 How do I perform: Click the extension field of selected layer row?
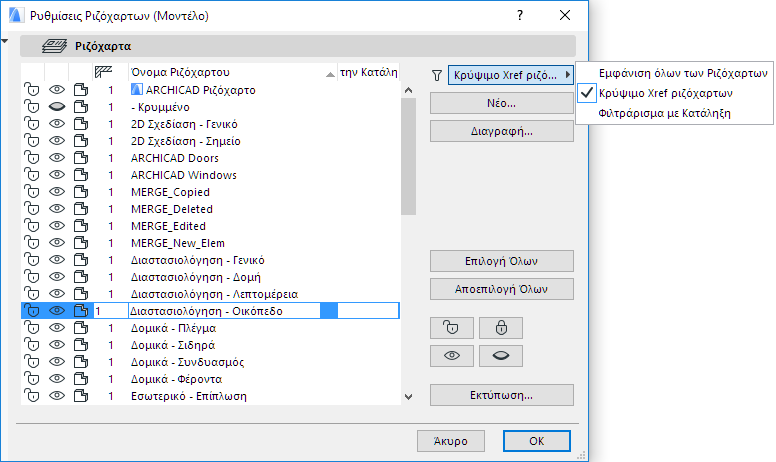click(368, 311)
